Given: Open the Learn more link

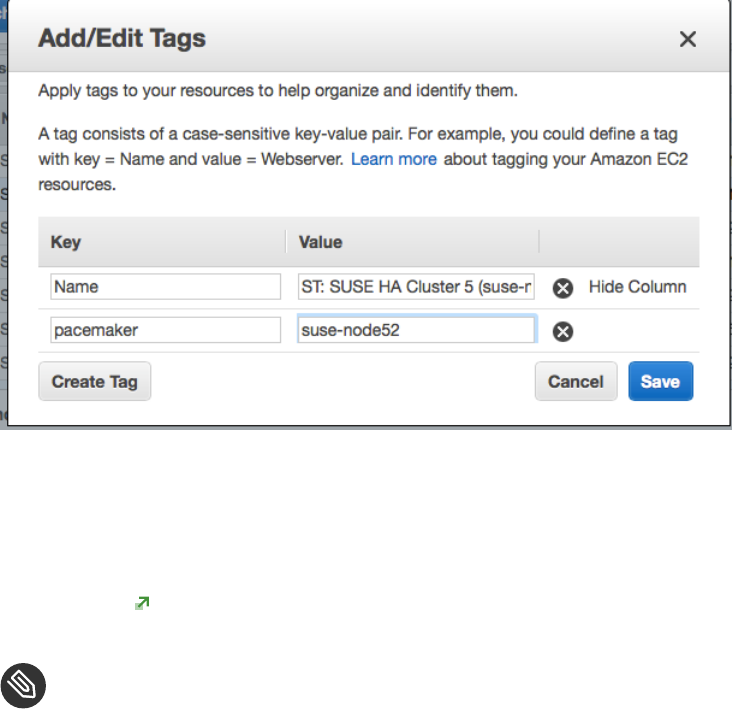Looking at the screenshot, I should pyautogui.click(x=393, y=159).
